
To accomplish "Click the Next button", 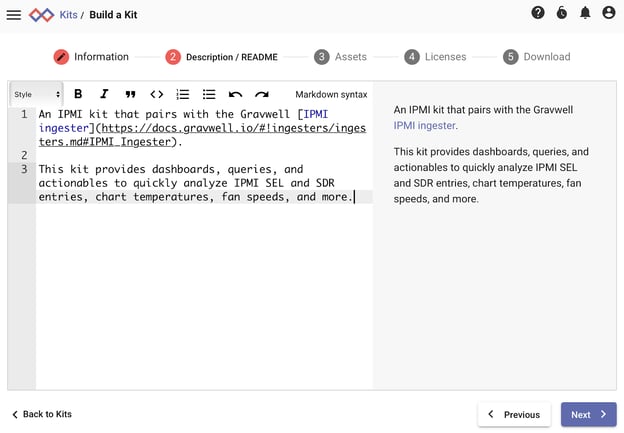I will [589, 414].
